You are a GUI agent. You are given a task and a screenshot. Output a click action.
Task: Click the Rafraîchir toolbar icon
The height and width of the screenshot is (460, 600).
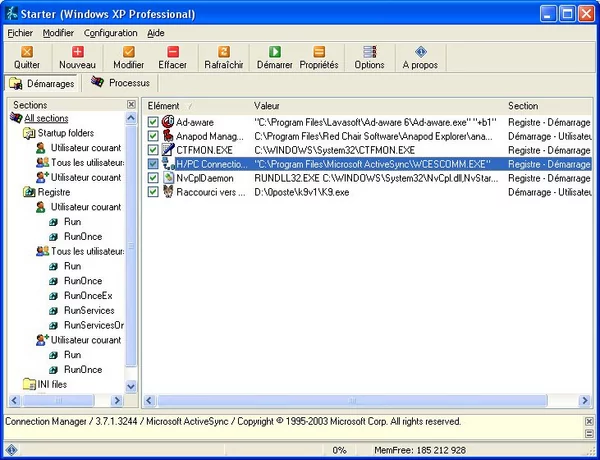click(x=224, y=52)
